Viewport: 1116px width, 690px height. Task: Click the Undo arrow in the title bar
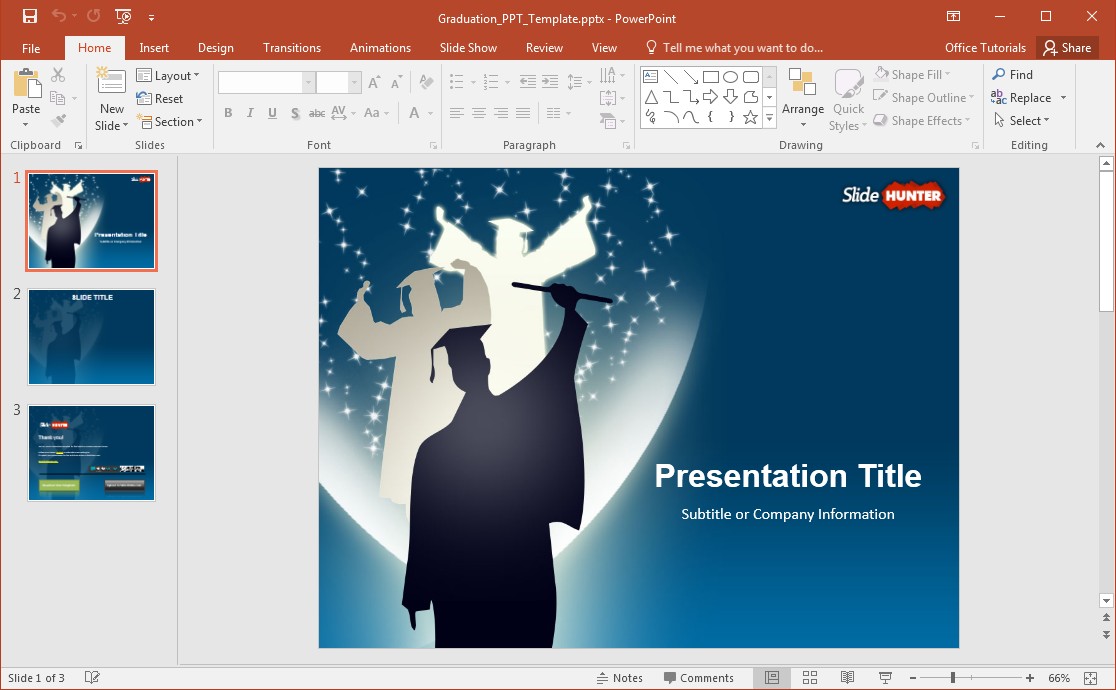[x=59, y=16]
